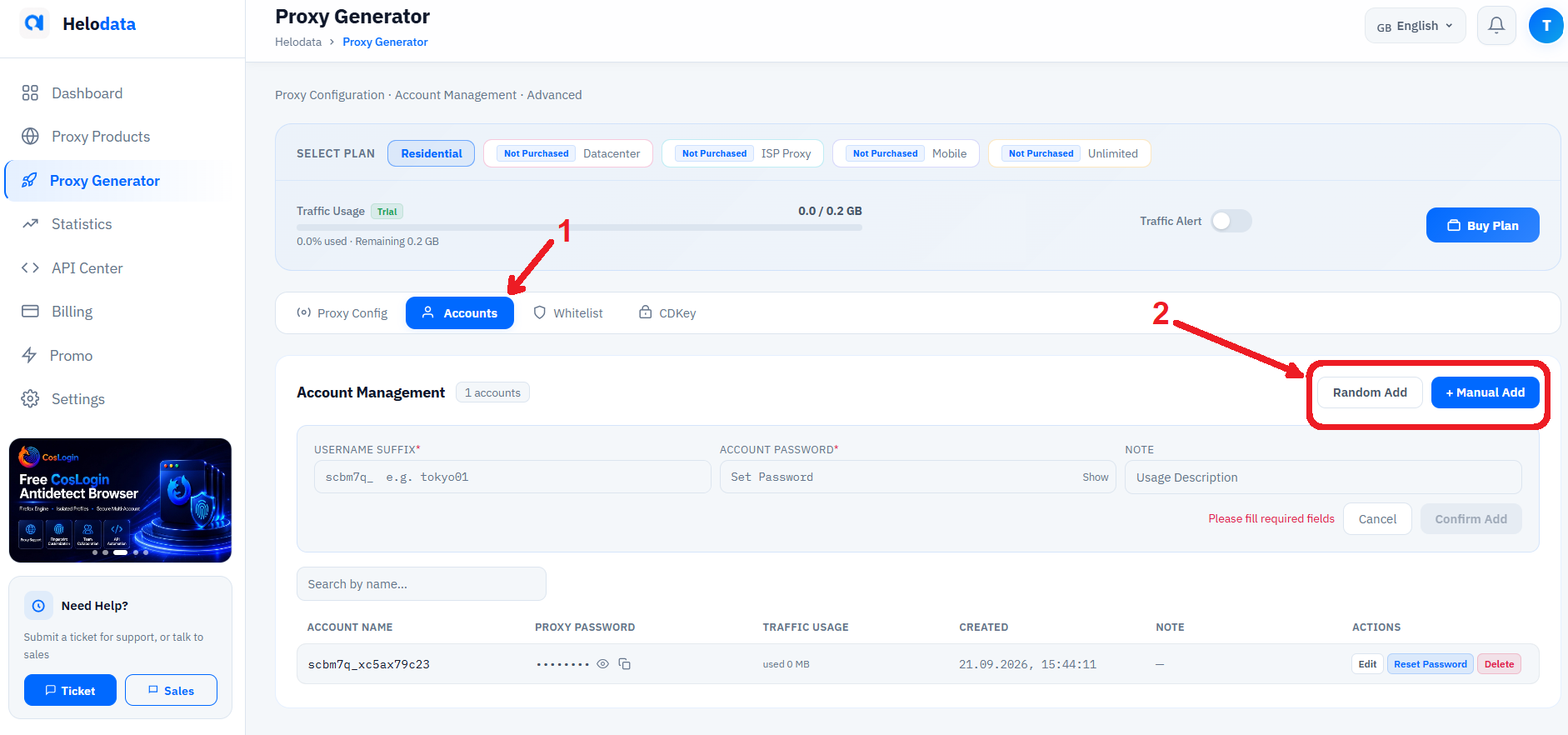Select the Datacenter plan
The image size is (1568, 735).
pos(568,153)
